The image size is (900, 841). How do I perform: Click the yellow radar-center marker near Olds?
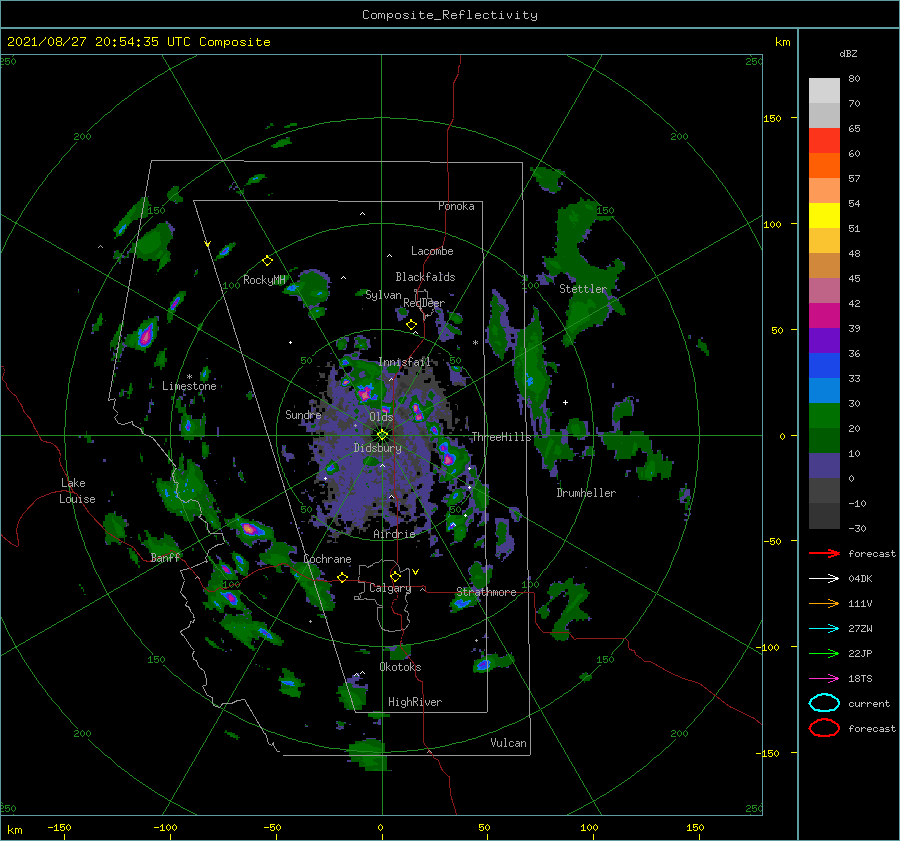pyautogui.click(x=382, y=435)
